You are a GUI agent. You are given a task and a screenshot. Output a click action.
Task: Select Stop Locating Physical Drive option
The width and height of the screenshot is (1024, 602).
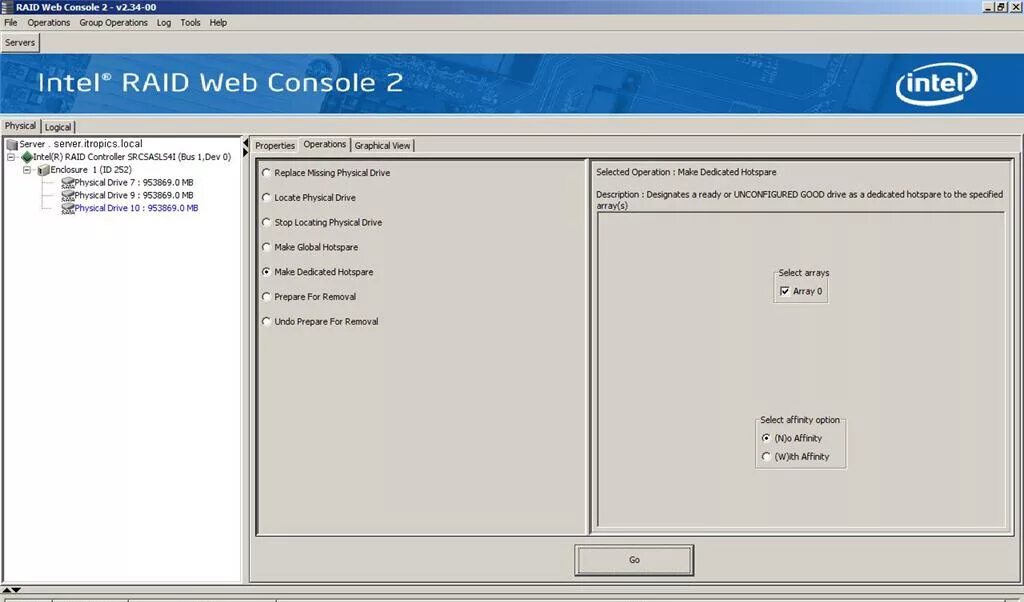tap(322, 223)
